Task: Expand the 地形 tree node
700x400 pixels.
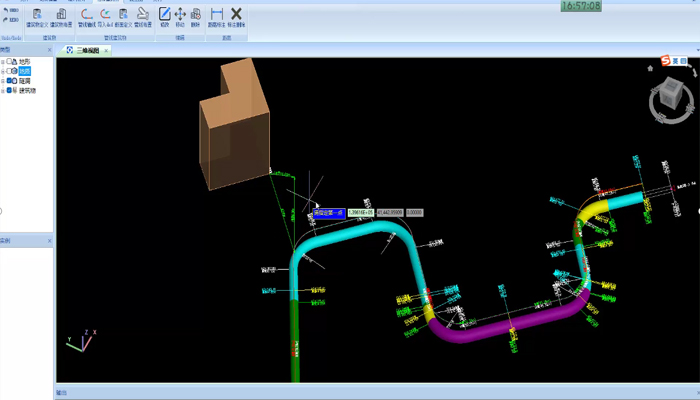Action: click(x=4, y=62)
